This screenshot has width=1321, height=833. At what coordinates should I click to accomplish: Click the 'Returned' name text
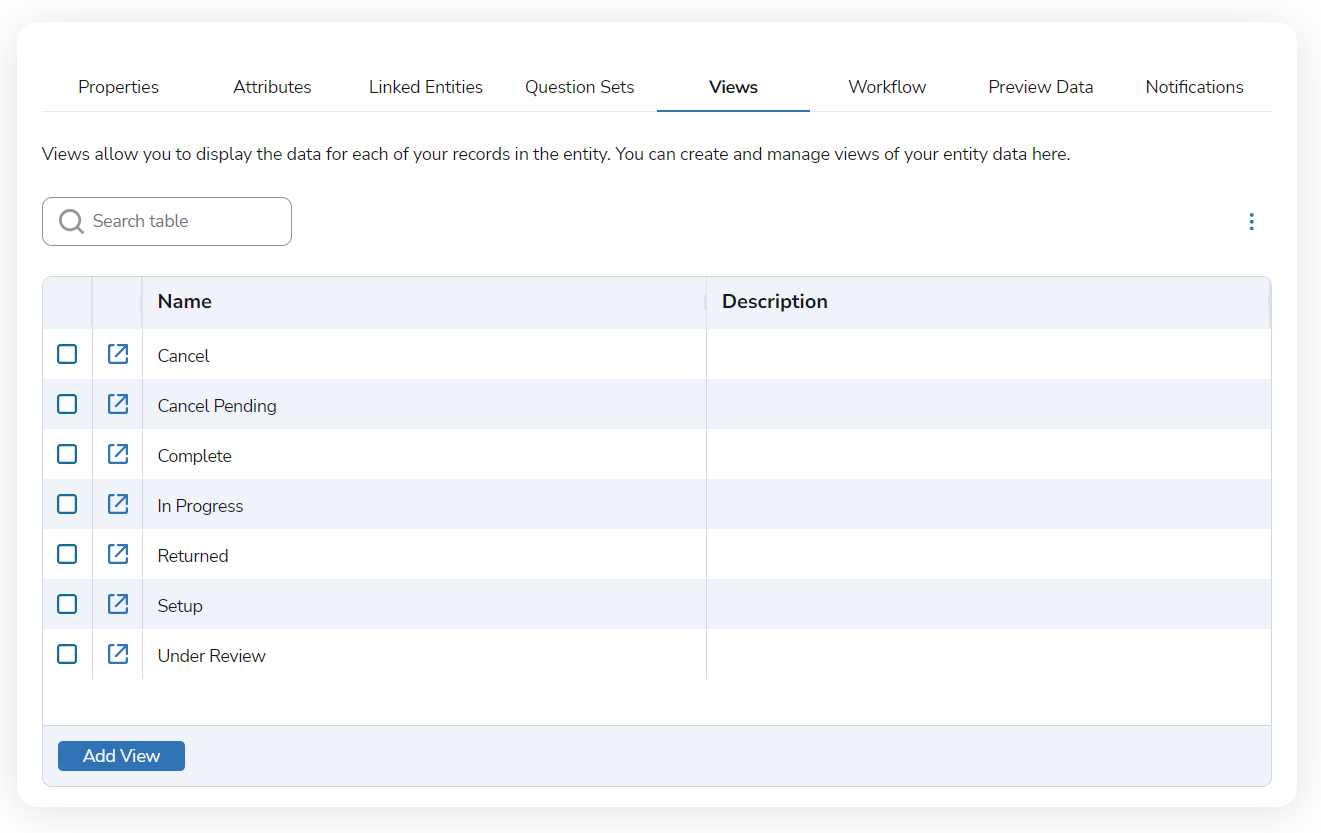[193, 556]
